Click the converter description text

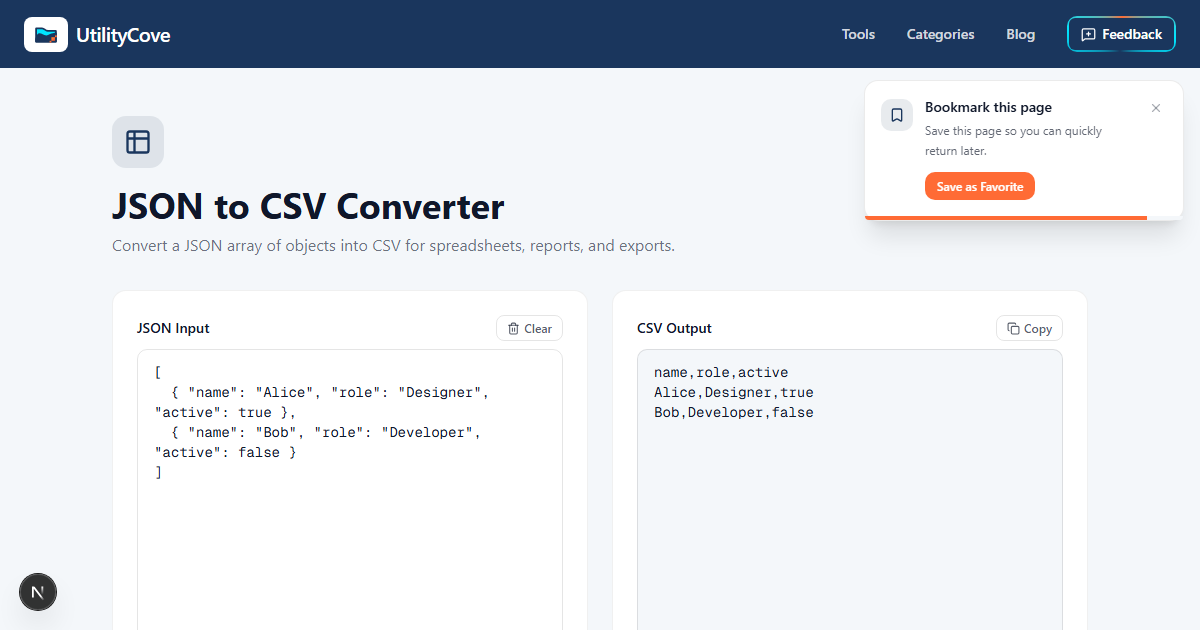click(x=393, y=246)
